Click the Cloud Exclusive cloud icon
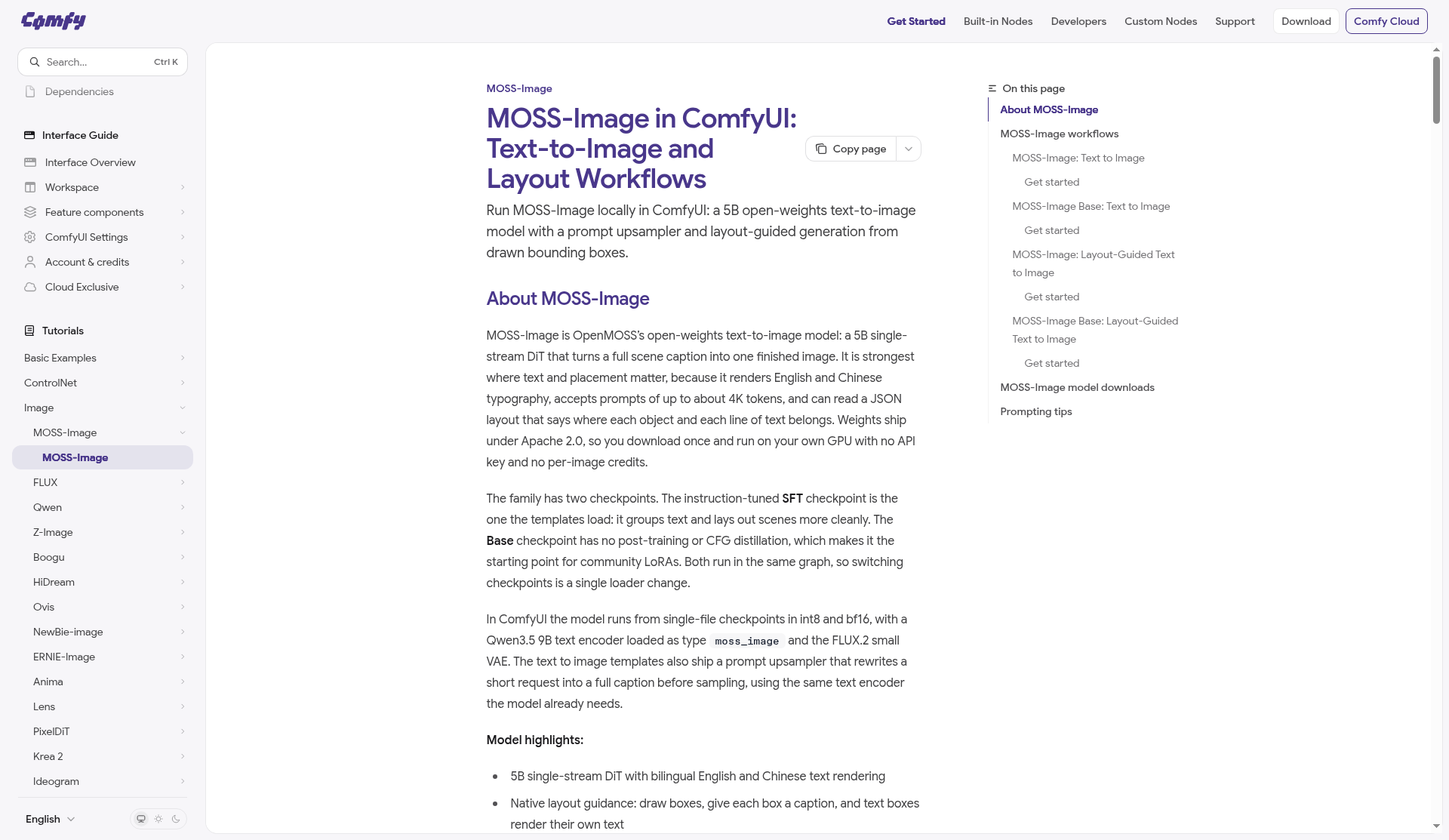1449x840 pixels. click(x=30, y=287)
